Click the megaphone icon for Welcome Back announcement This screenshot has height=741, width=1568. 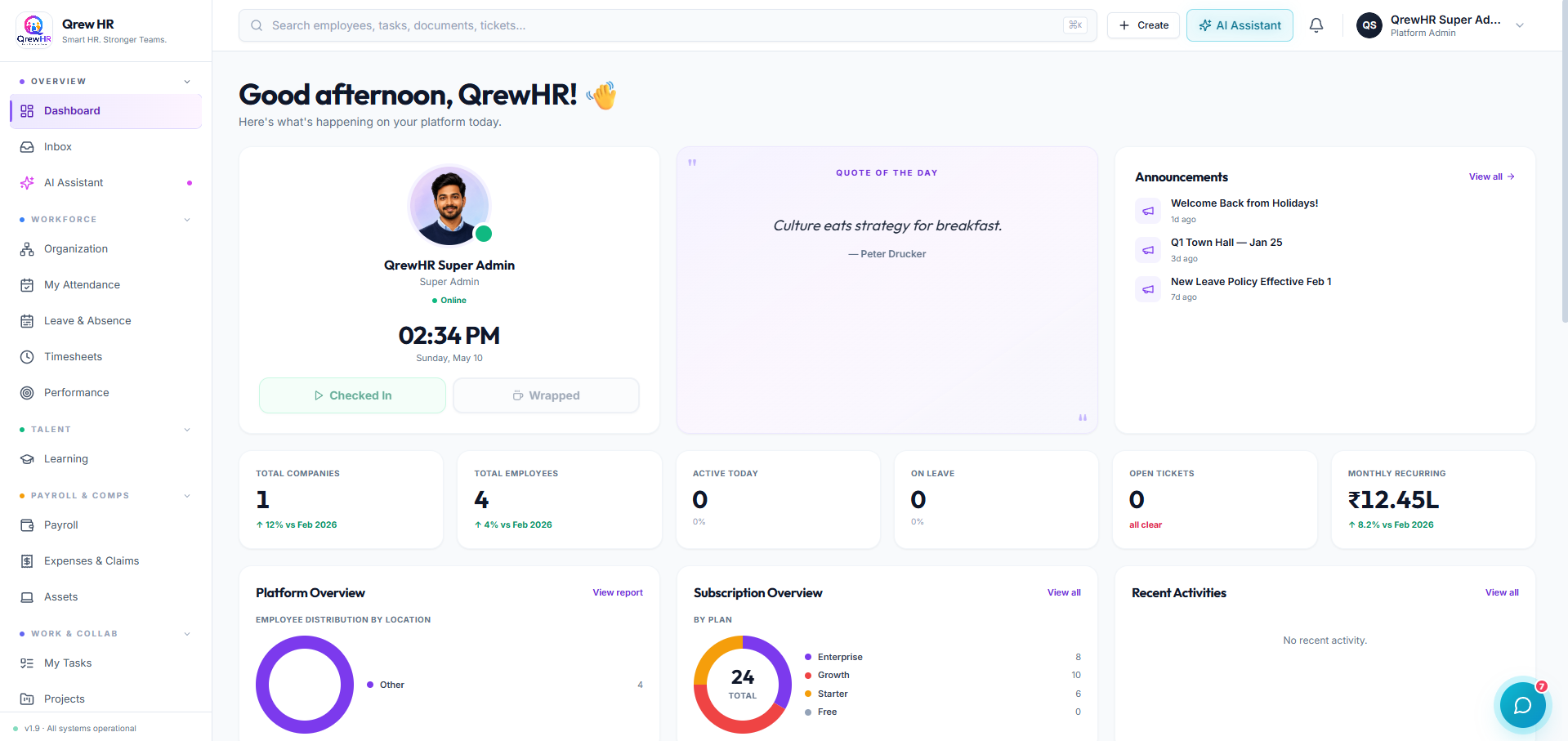(1148, 211)
